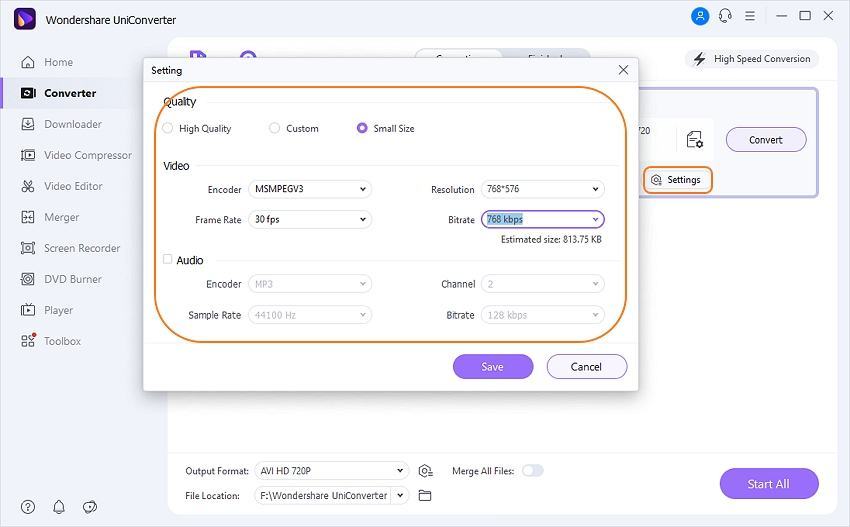
Task: Open the feedback chat icon
Action: 90,507
